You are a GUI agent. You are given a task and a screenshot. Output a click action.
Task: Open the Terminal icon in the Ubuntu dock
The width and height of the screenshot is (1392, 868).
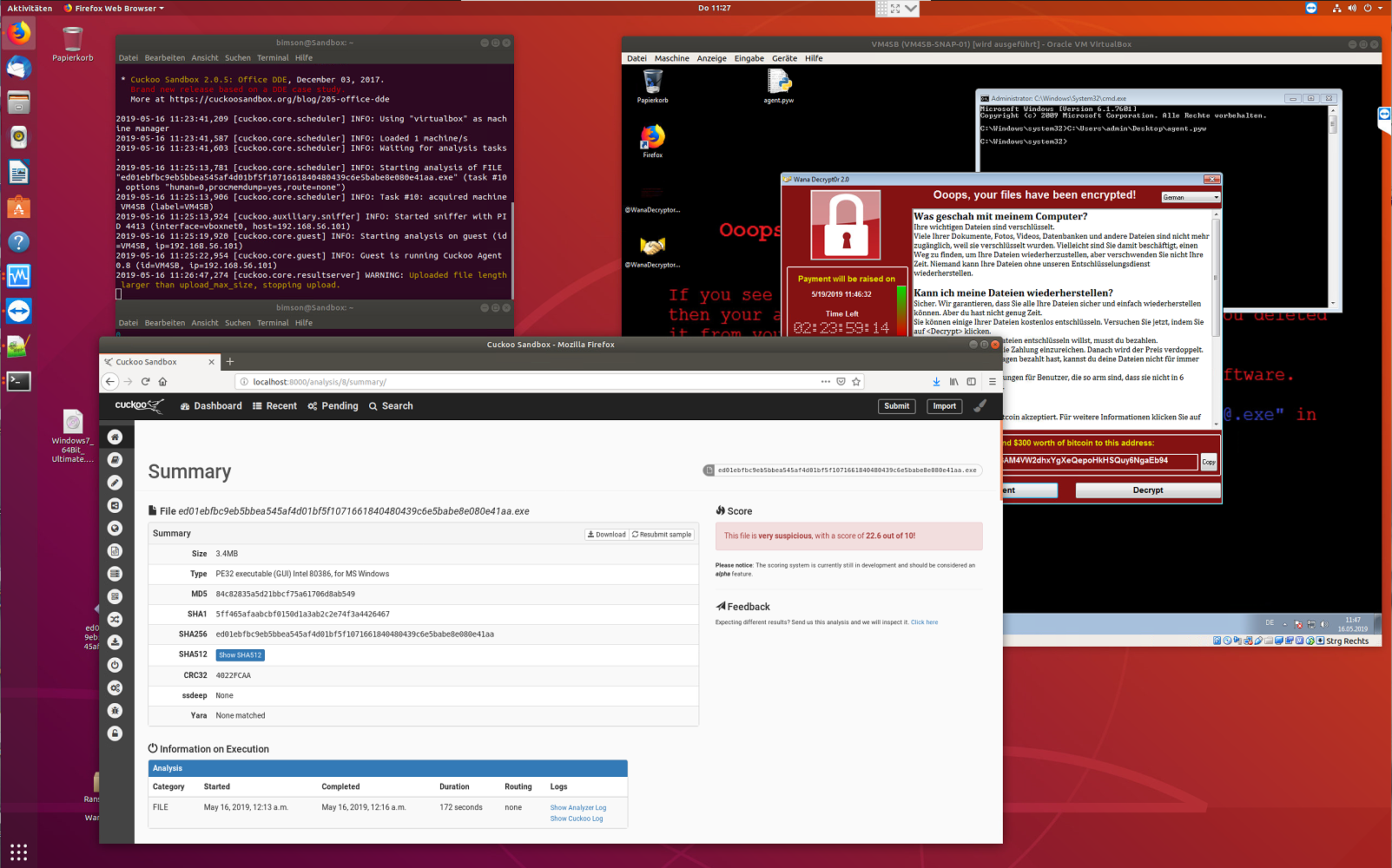click(x=19, y=381)
